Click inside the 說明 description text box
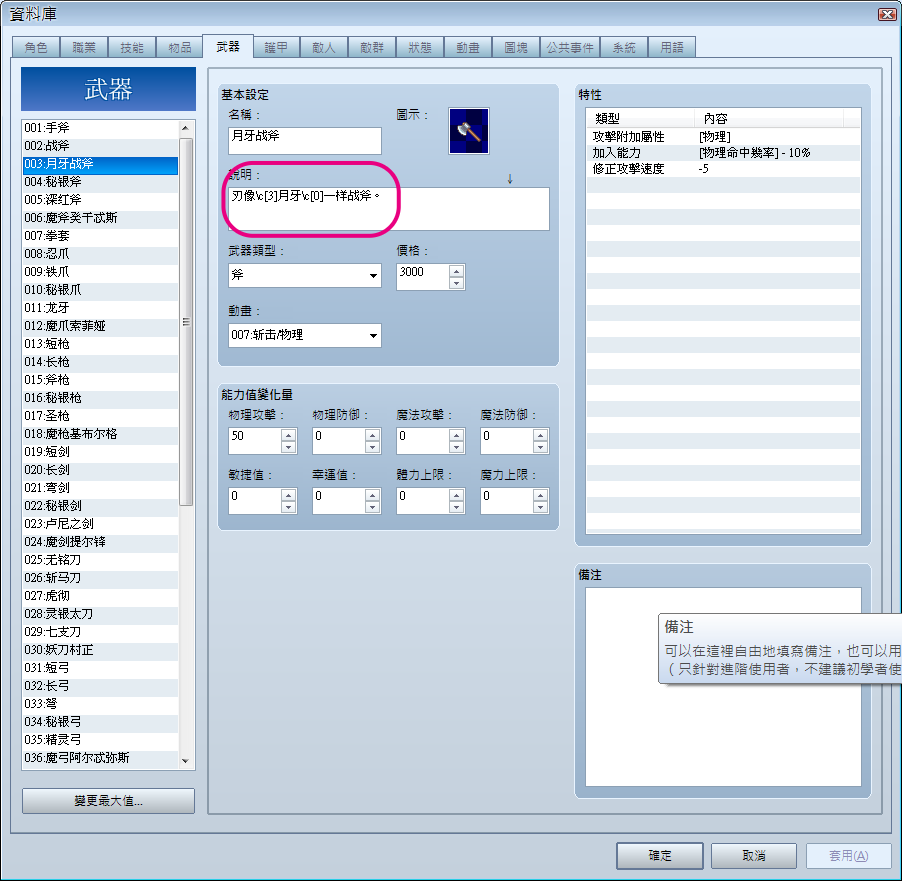This screenshot has width=902, height=881. point(389,209)
